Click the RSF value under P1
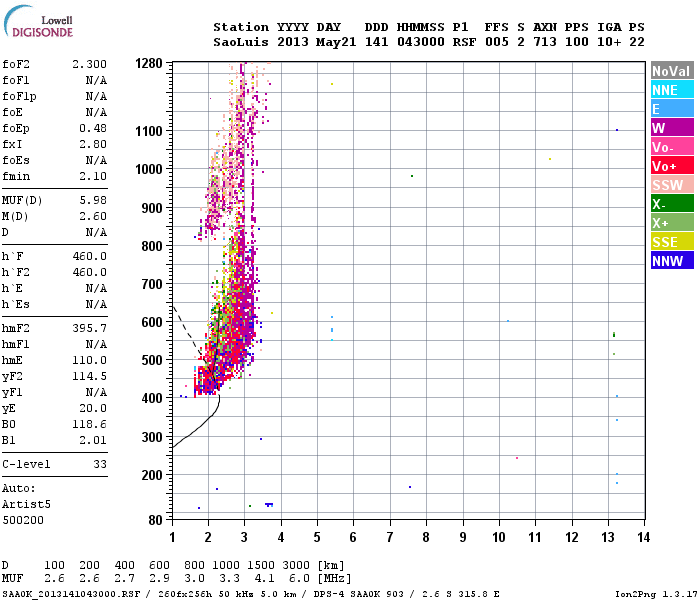Image resolution: width=700 pixels, height=600 pixels. (x=464, y=42)
